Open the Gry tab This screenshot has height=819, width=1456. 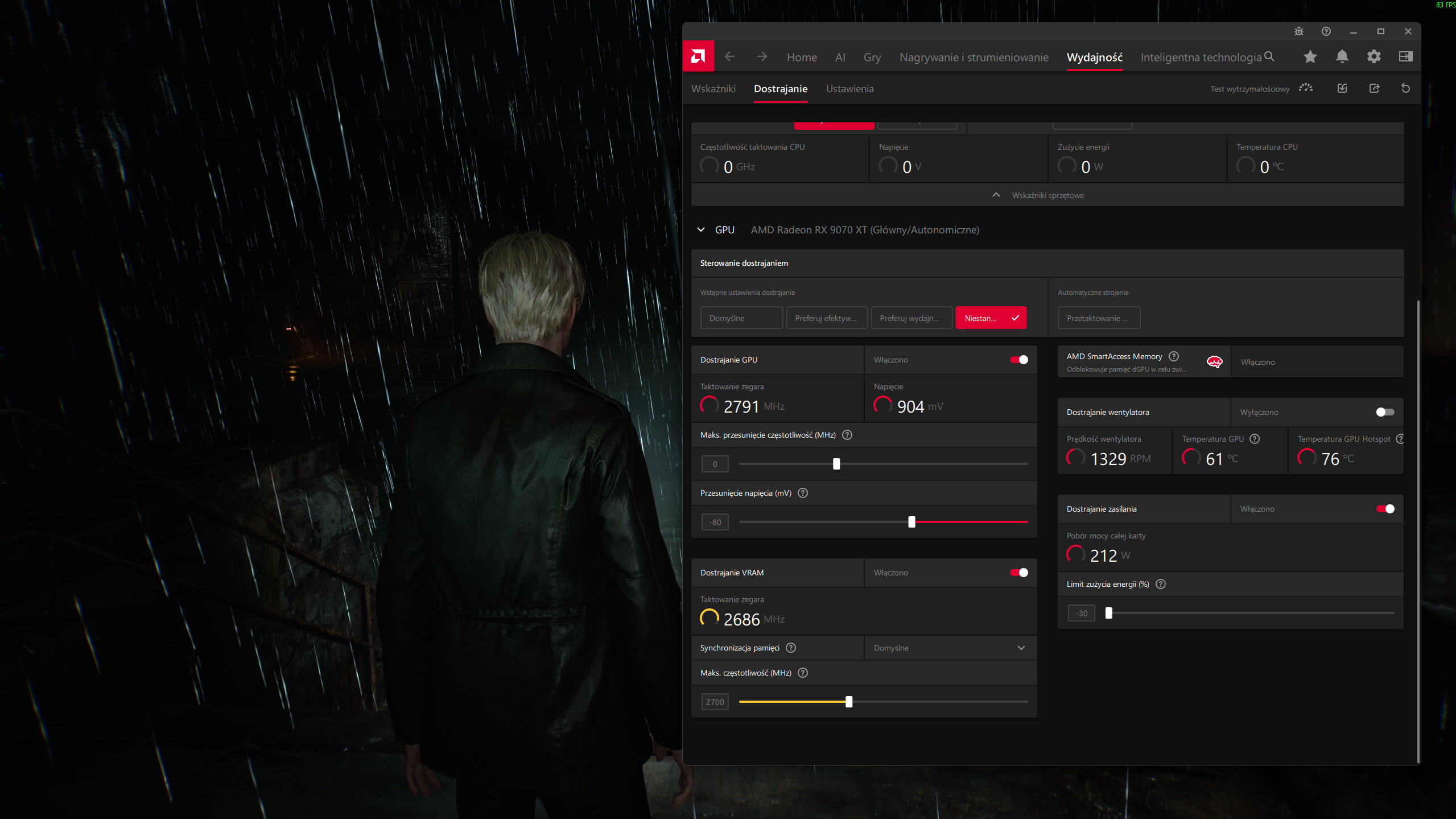click(x=872, y=57)
